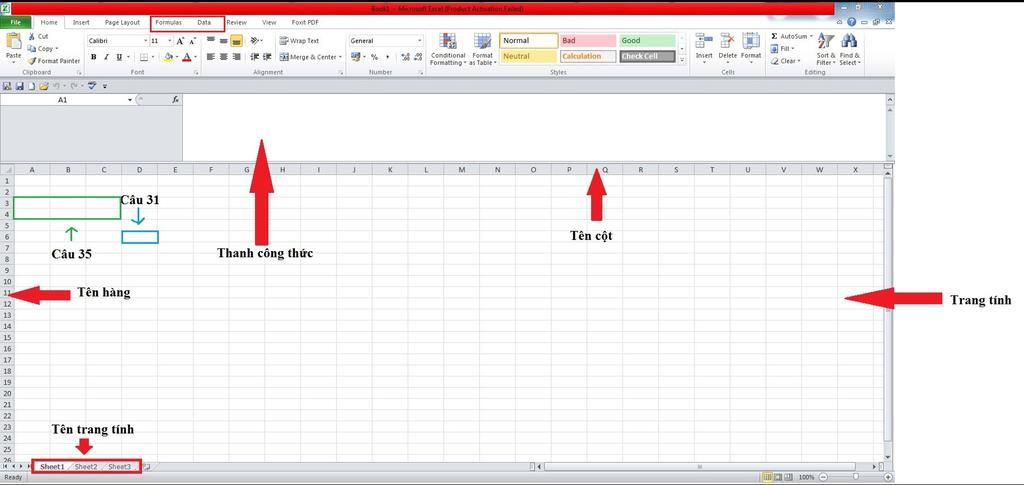Switch to the Foxit PDF tab
The image size is (1024, 485).
(x=305, y=22)
